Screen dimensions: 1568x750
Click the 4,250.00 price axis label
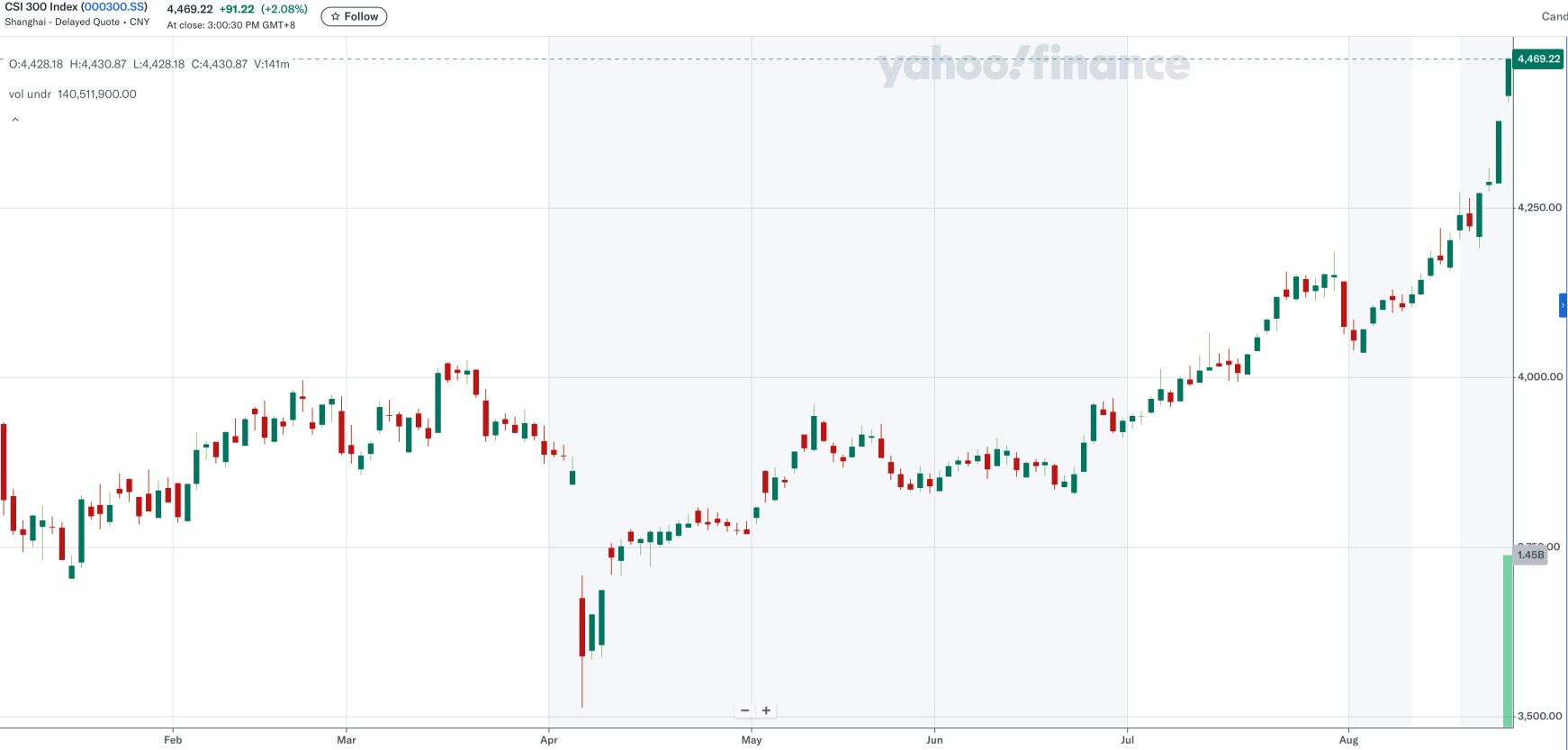click(x=1540, y=207)
